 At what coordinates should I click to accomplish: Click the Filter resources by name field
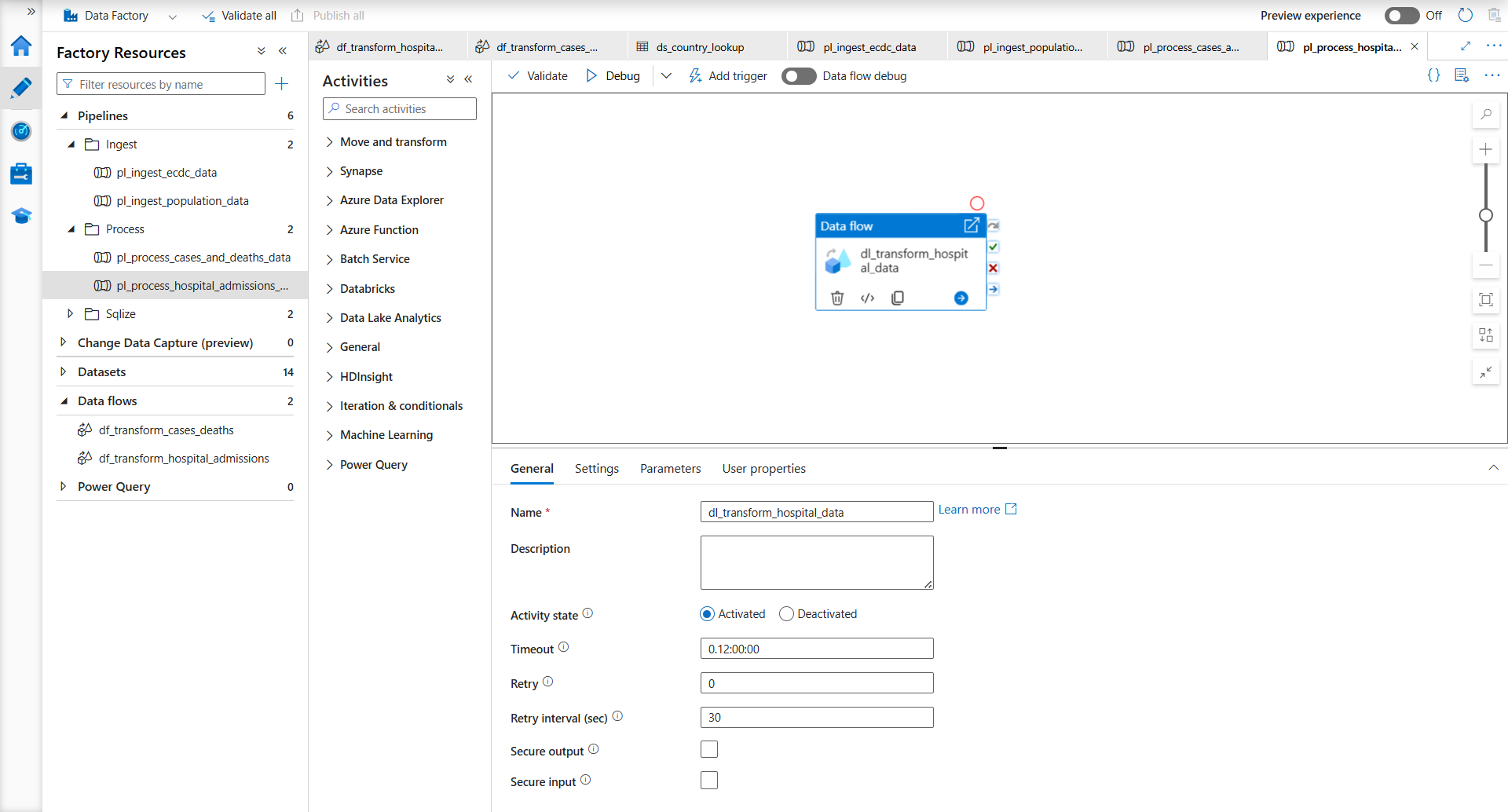(x=161, y=84)
